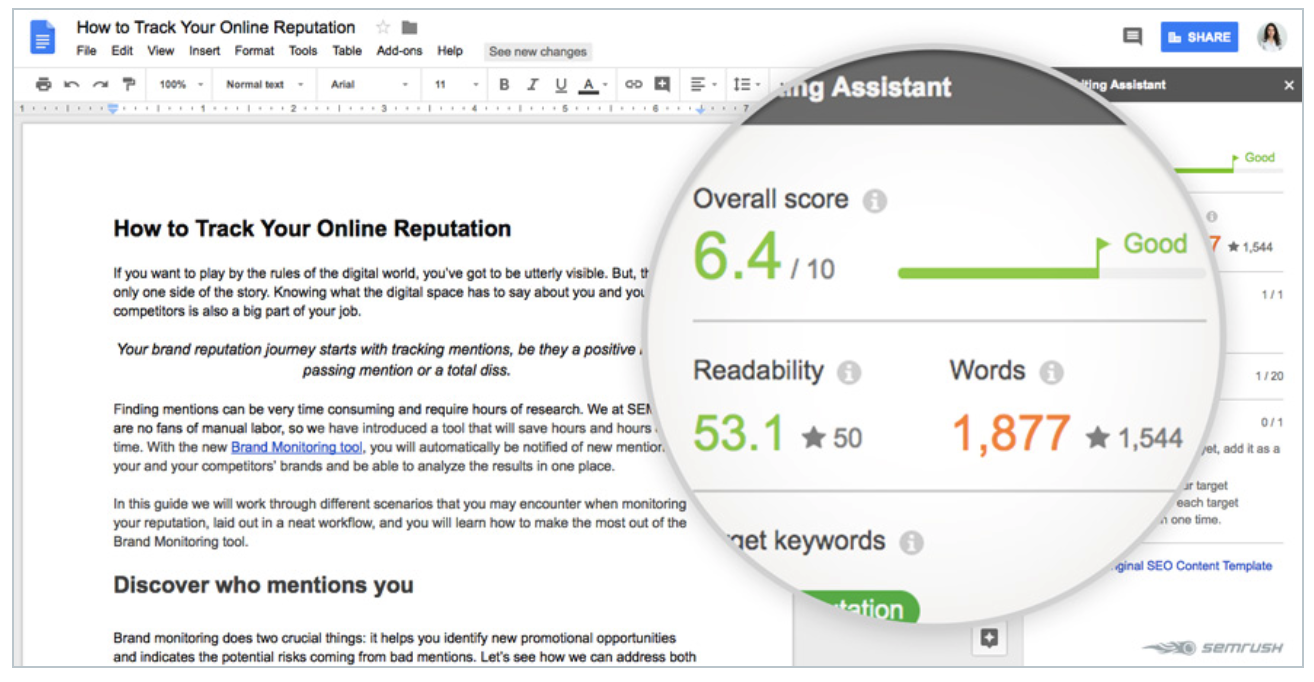Open the account avatar menu
Image resolution: width=1314 pixels, height=682 pixels.
pyautogui.click(x=1272, y=37)
